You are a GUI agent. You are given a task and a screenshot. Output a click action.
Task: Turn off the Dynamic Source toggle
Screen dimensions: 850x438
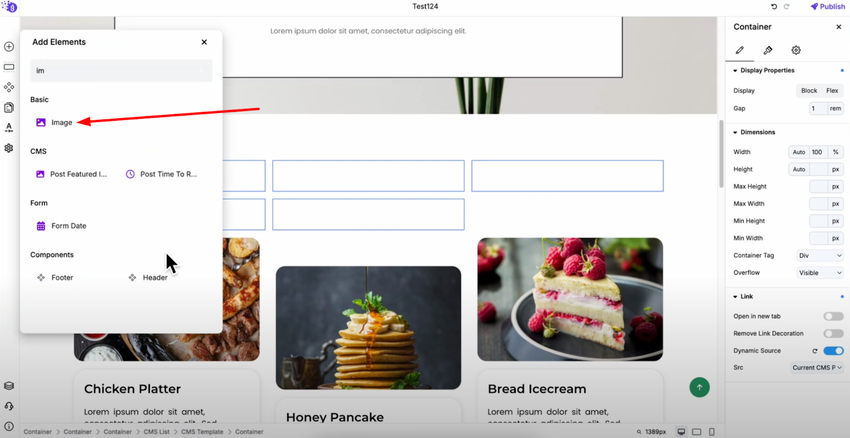tap(833, 351)
